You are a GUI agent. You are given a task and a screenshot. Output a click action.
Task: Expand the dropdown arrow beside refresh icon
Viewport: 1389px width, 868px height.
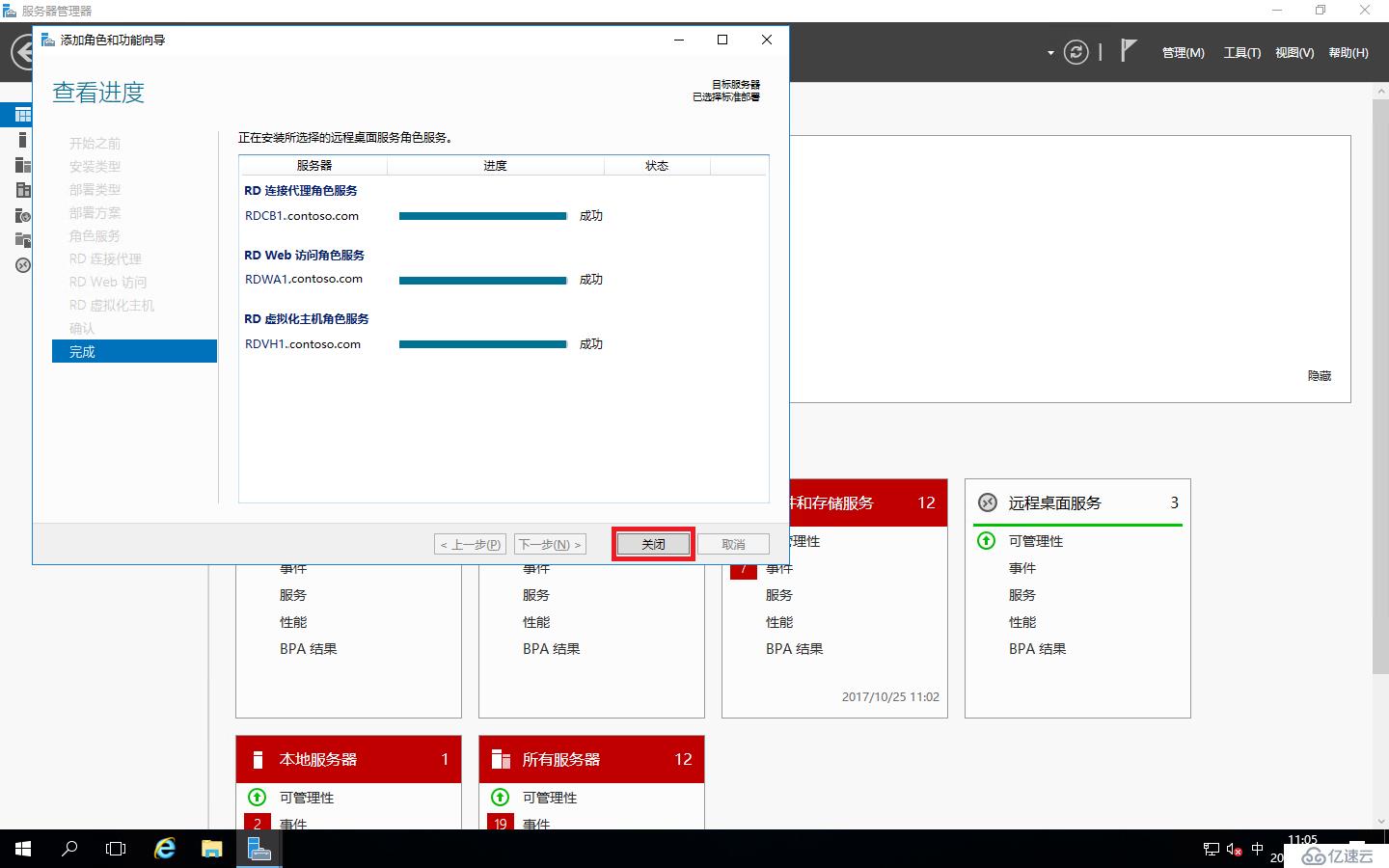[x=1050, y=53]
